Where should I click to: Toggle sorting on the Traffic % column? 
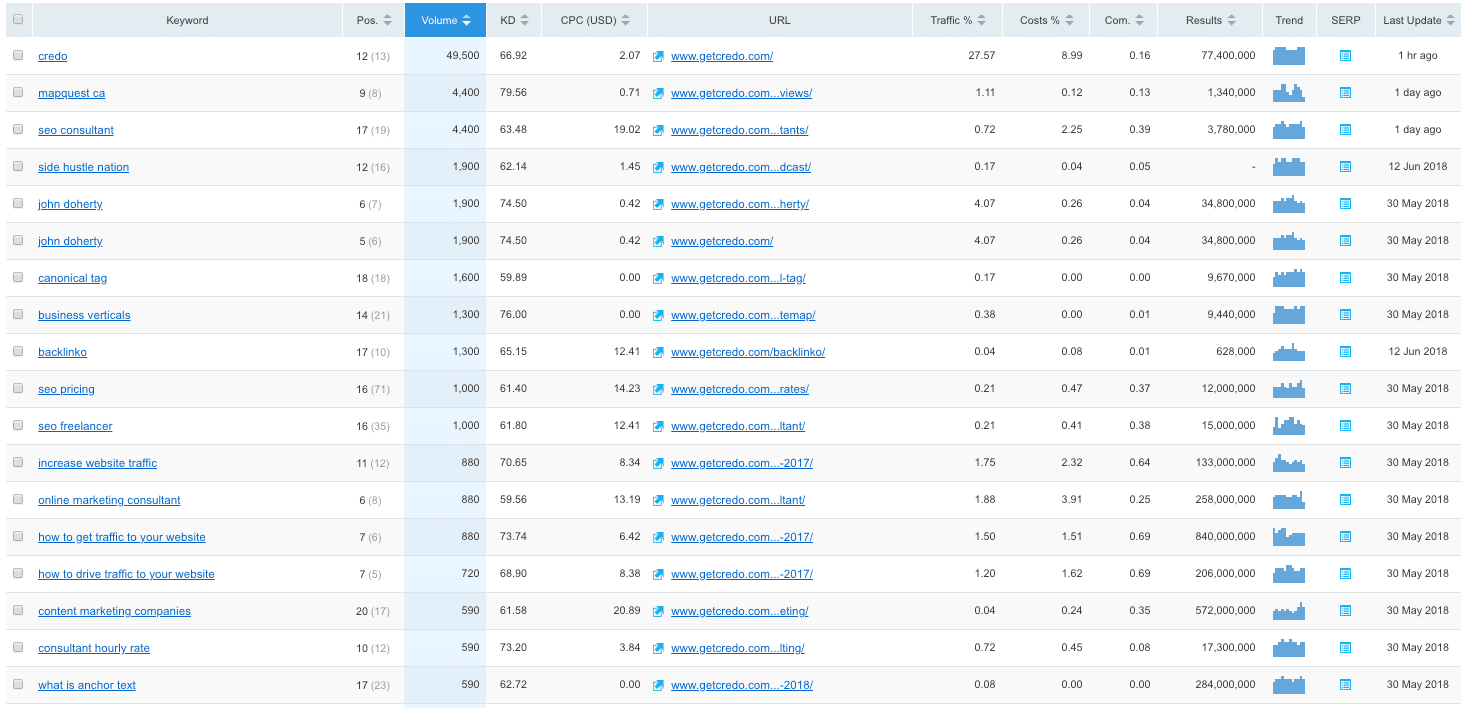pyautogui.click(x=955, y=19)
